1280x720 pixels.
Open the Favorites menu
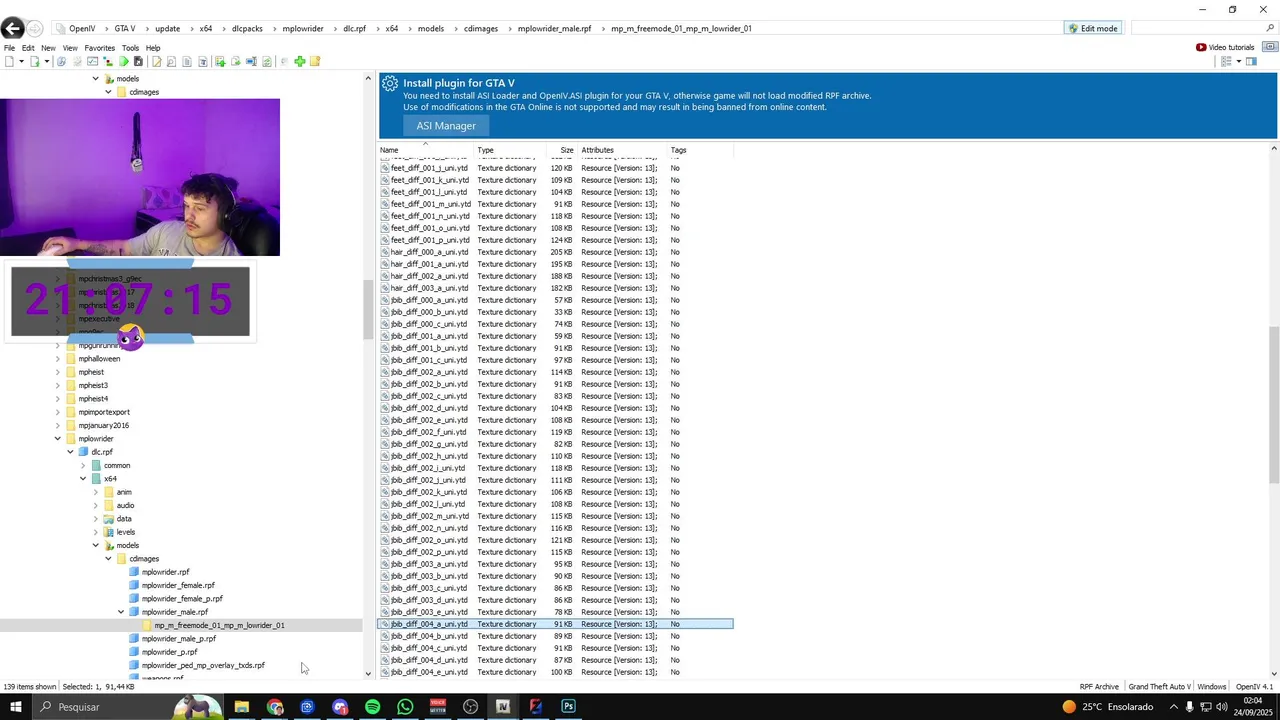99,48
